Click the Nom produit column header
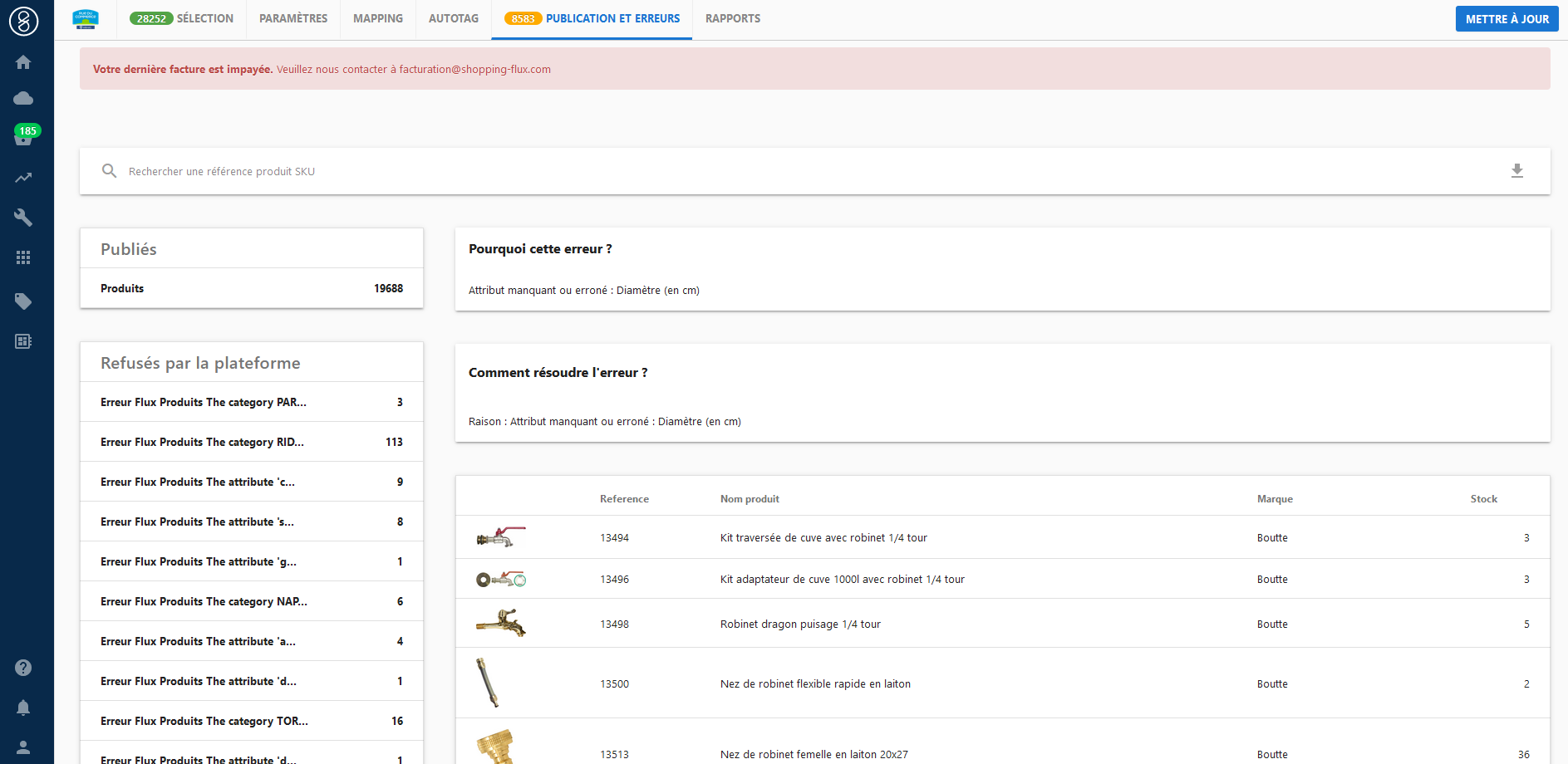This screenshot has width=1568, height=764. tap(750, 499)
